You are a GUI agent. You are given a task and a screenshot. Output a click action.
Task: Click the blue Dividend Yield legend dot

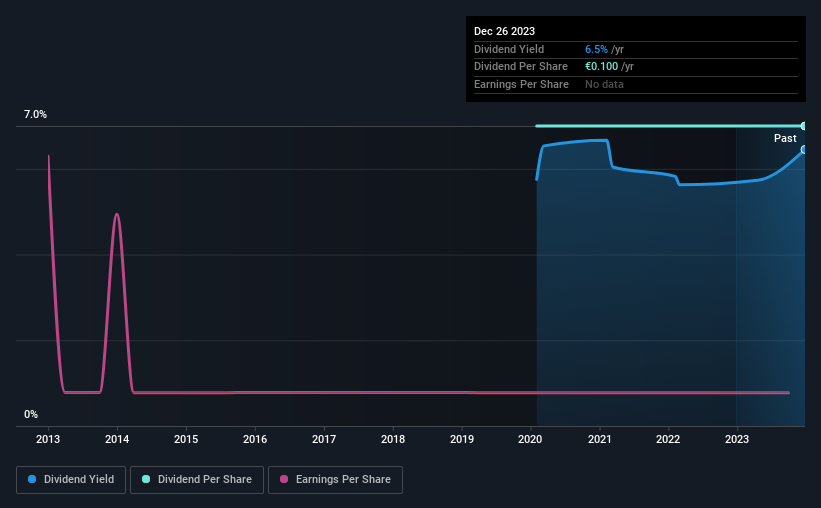pos(32,479)
